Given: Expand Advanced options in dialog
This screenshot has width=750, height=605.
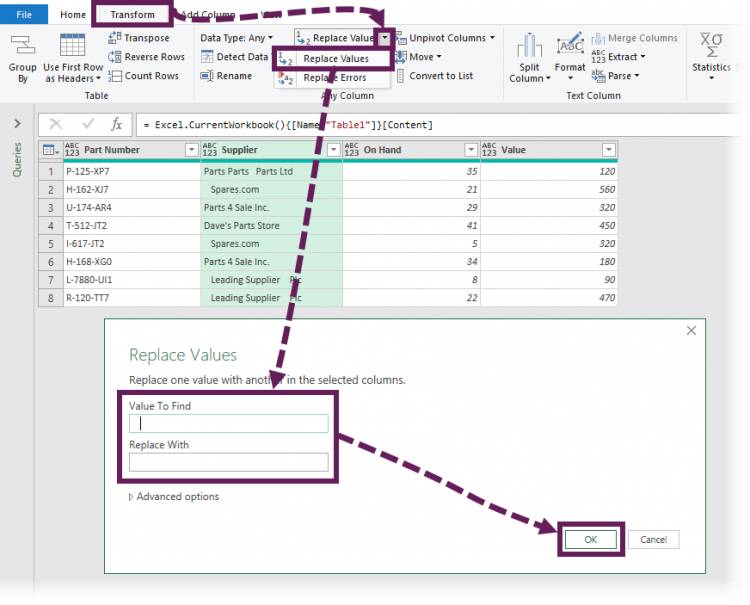Looking at the screenshot, I should coord(174,497).
